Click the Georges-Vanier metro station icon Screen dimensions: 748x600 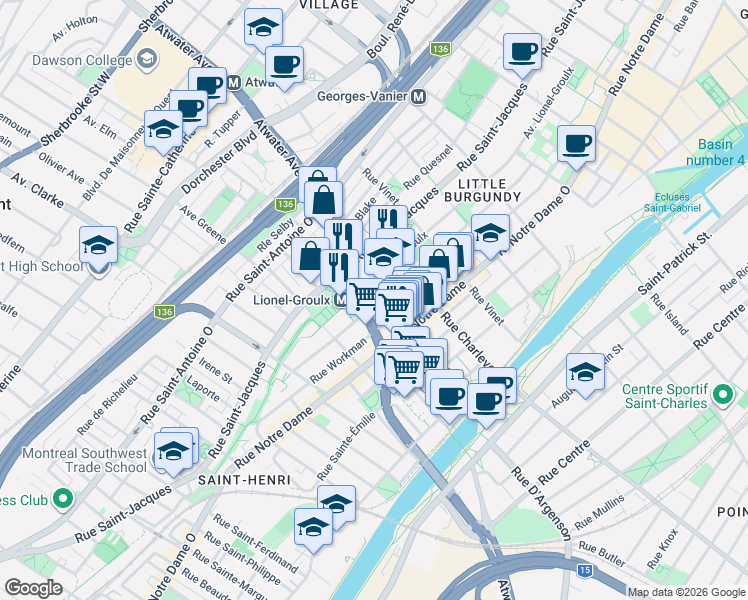419,97
